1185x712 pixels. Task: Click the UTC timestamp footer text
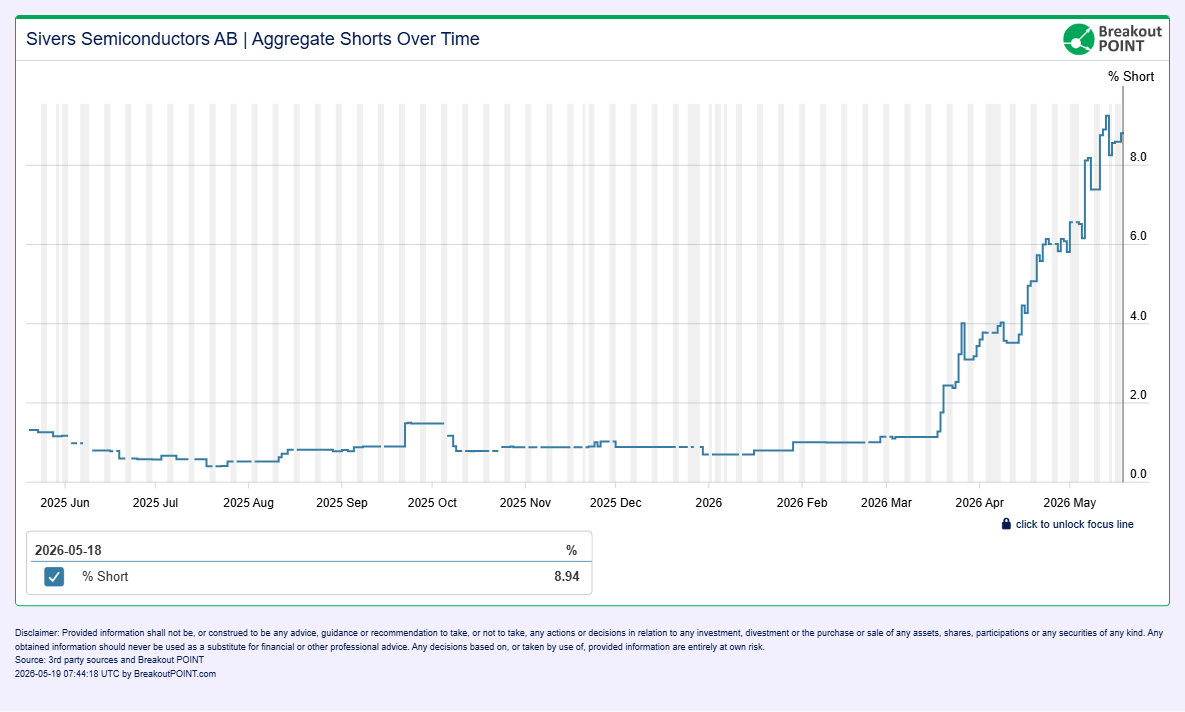click(116, 673)
